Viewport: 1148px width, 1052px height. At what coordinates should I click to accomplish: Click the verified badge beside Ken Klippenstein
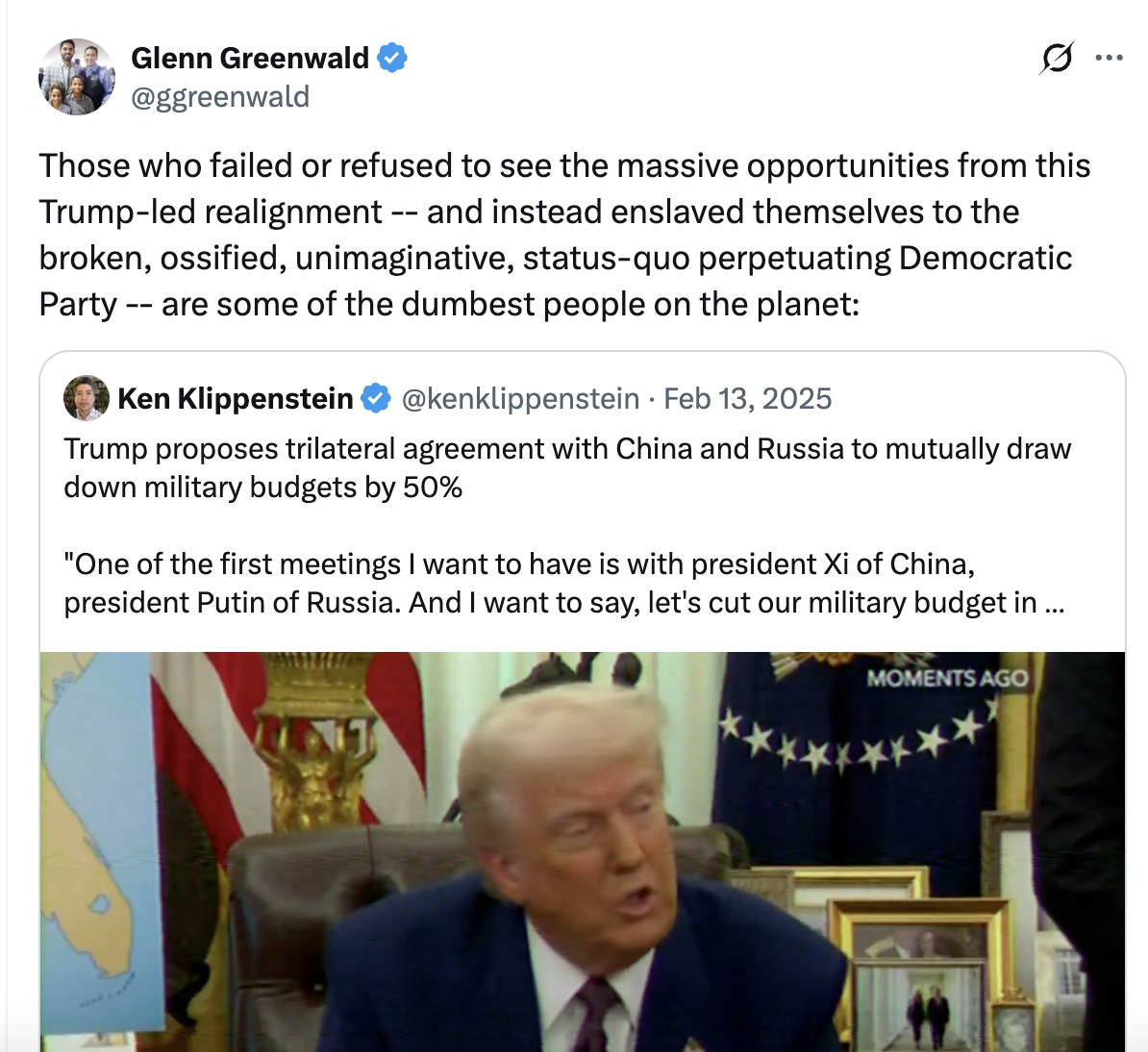[x=376, y=399]
